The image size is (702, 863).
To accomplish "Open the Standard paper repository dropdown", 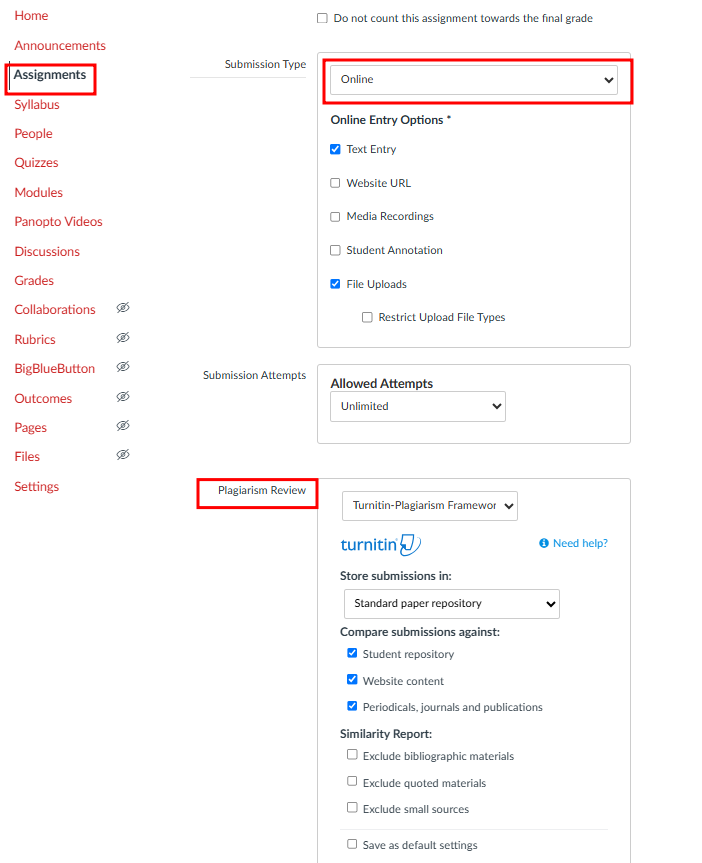I will [x=451, y=604].
